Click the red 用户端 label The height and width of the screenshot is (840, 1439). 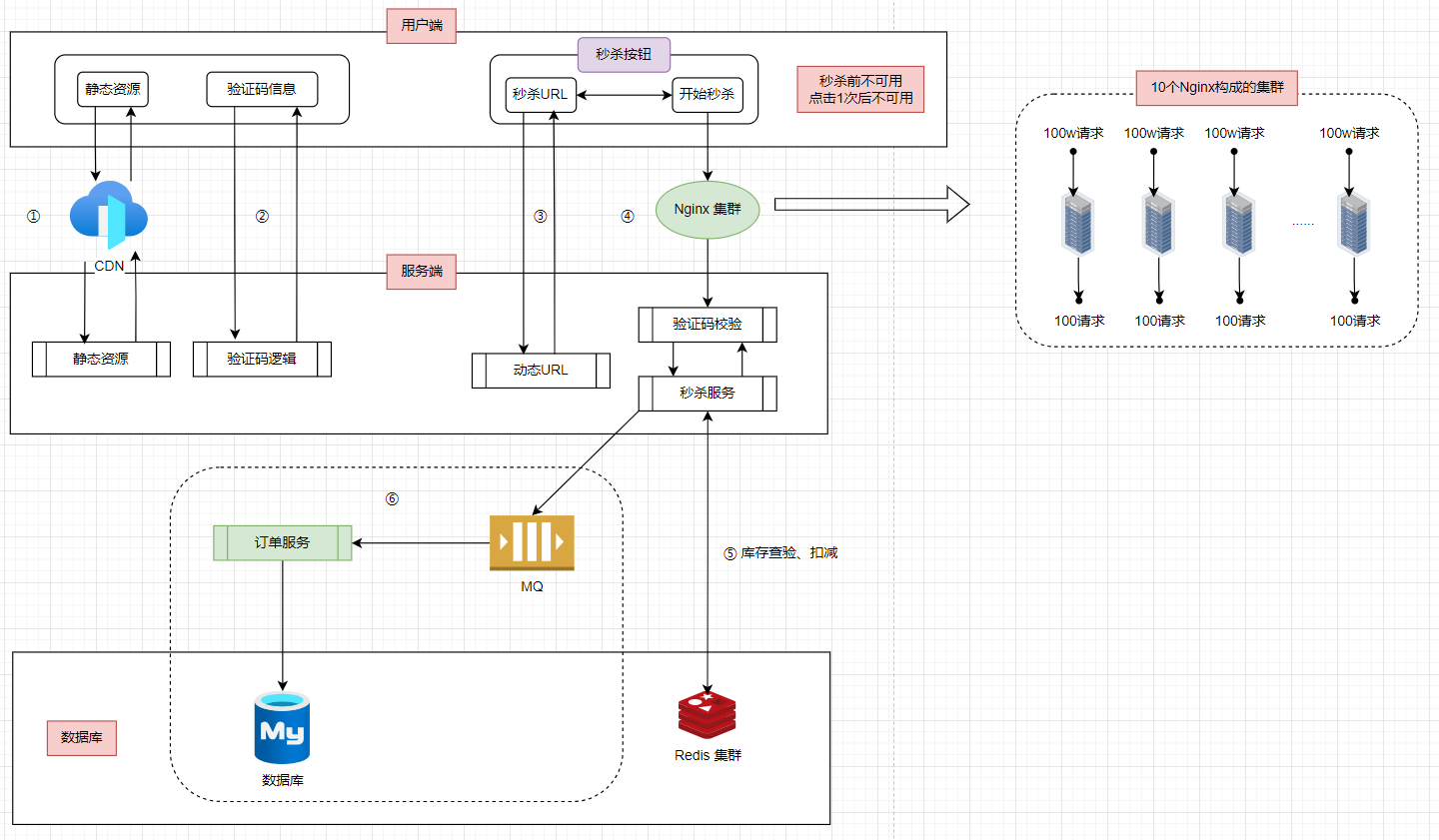422,25
